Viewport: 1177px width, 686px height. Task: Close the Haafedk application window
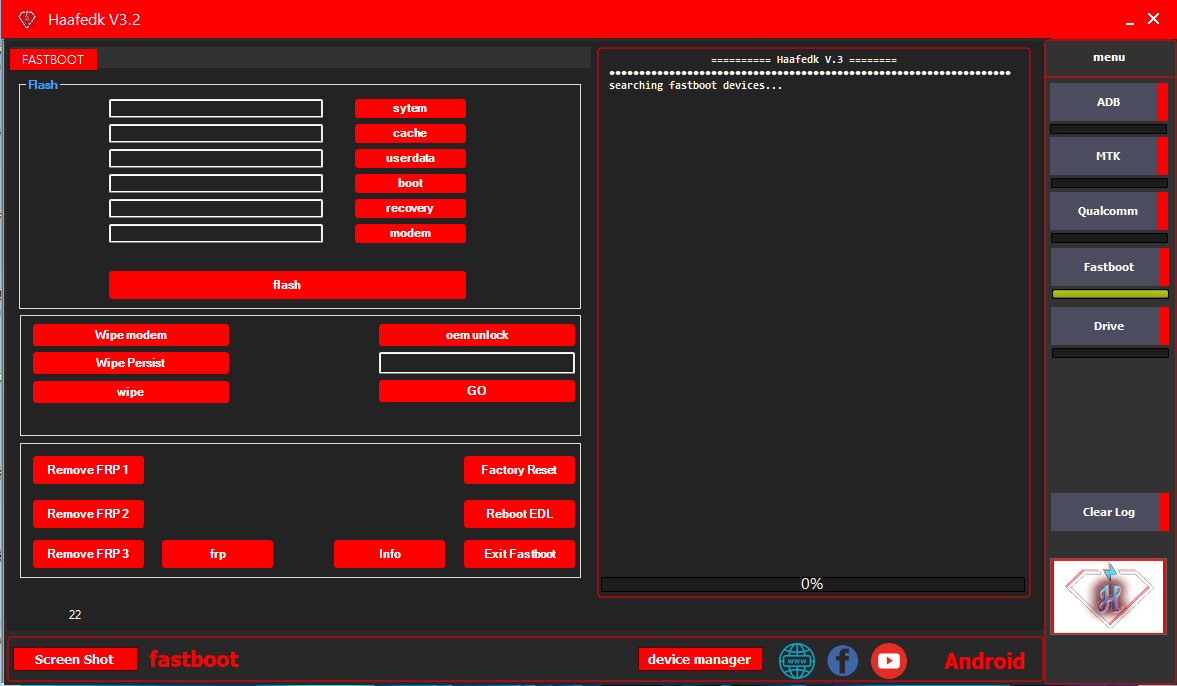(1154, 19)
